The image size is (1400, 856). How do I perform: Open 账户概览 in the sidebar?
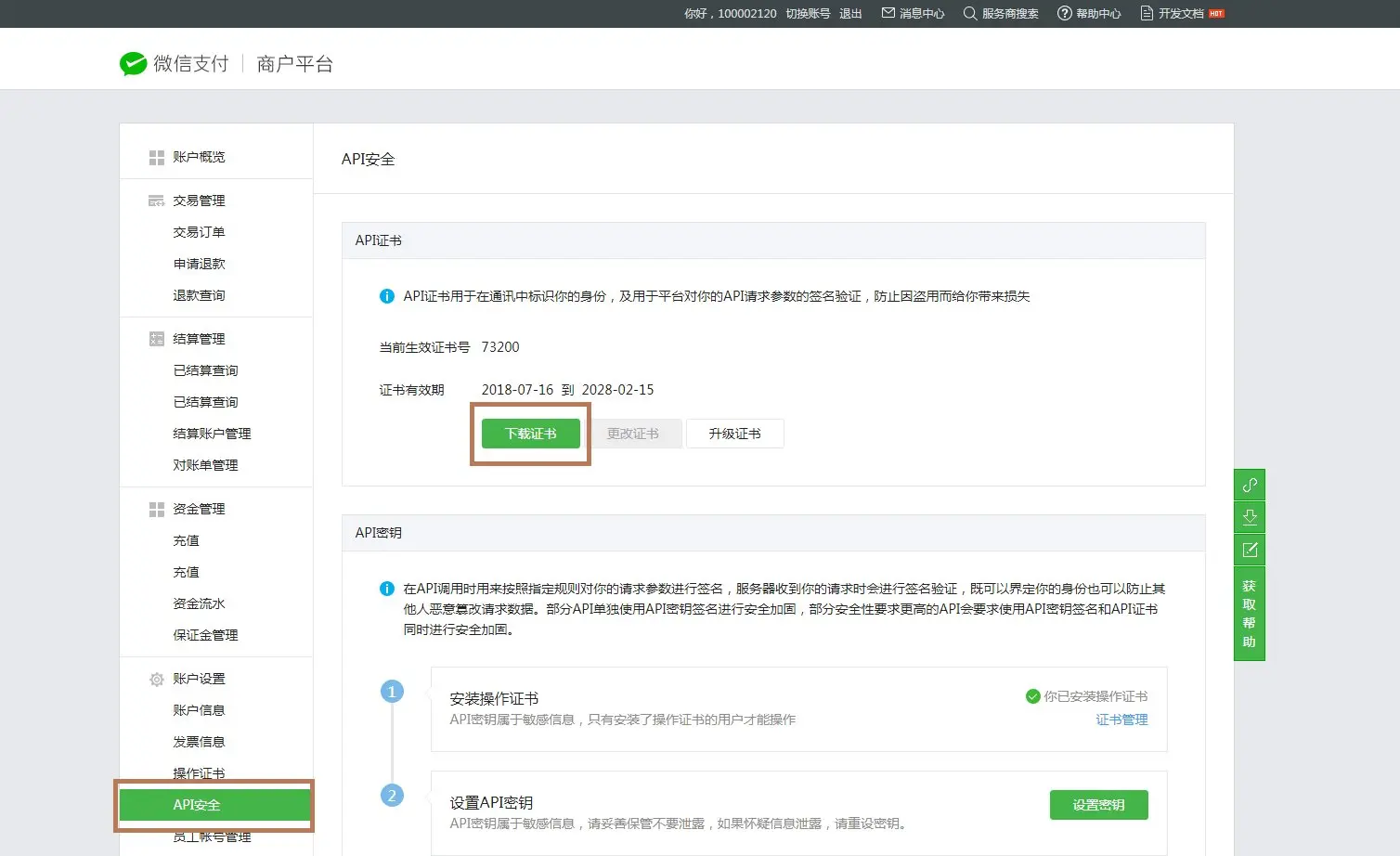pyautogui.click(x=199, y=157)
